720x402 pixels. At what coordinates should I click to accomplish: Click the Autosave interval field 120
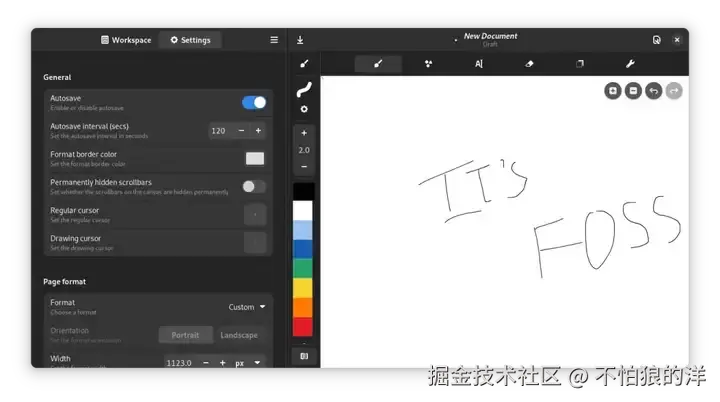coord(220,131)
